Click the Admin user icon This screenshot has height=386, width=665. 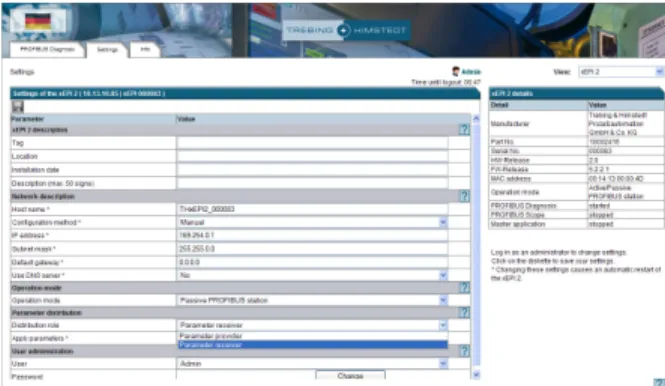click(x=455, y=71)
